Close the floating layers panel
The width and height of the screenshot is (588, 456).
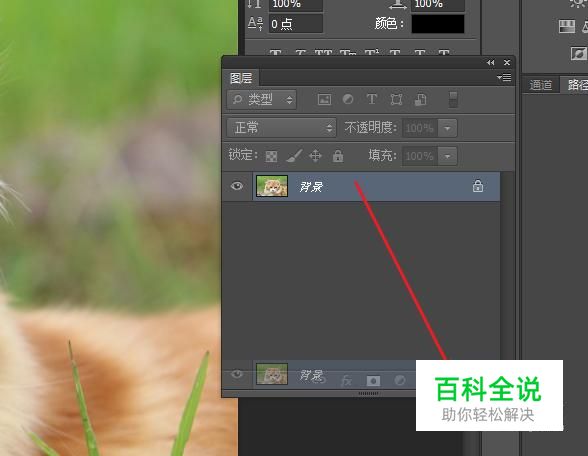pyautogui.click(x=507, y=63)
